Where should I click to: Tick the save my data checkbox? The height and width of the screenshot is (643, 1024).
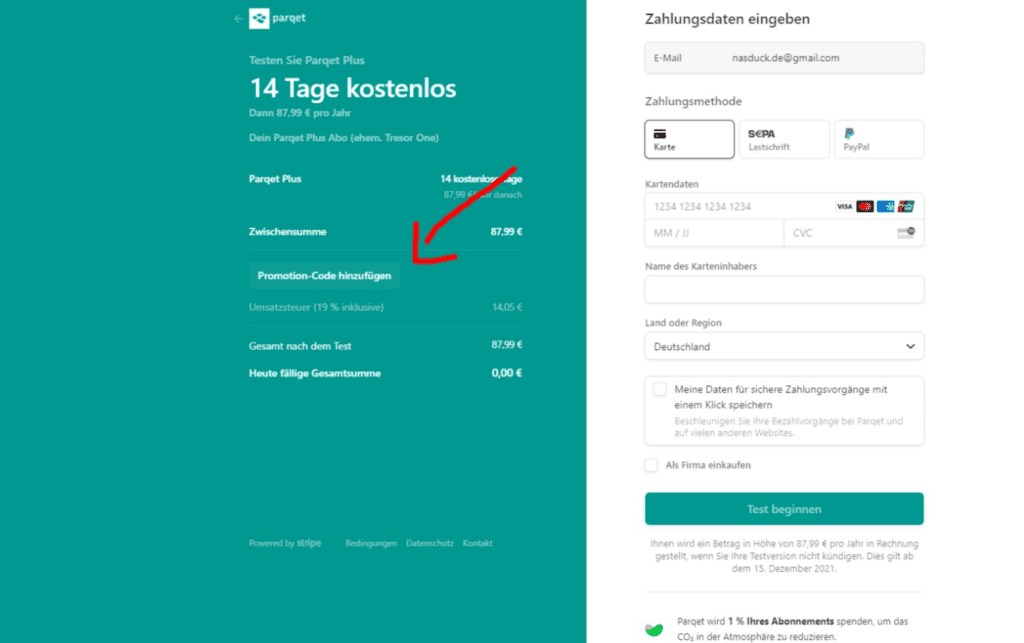click(x=660, y=390)
